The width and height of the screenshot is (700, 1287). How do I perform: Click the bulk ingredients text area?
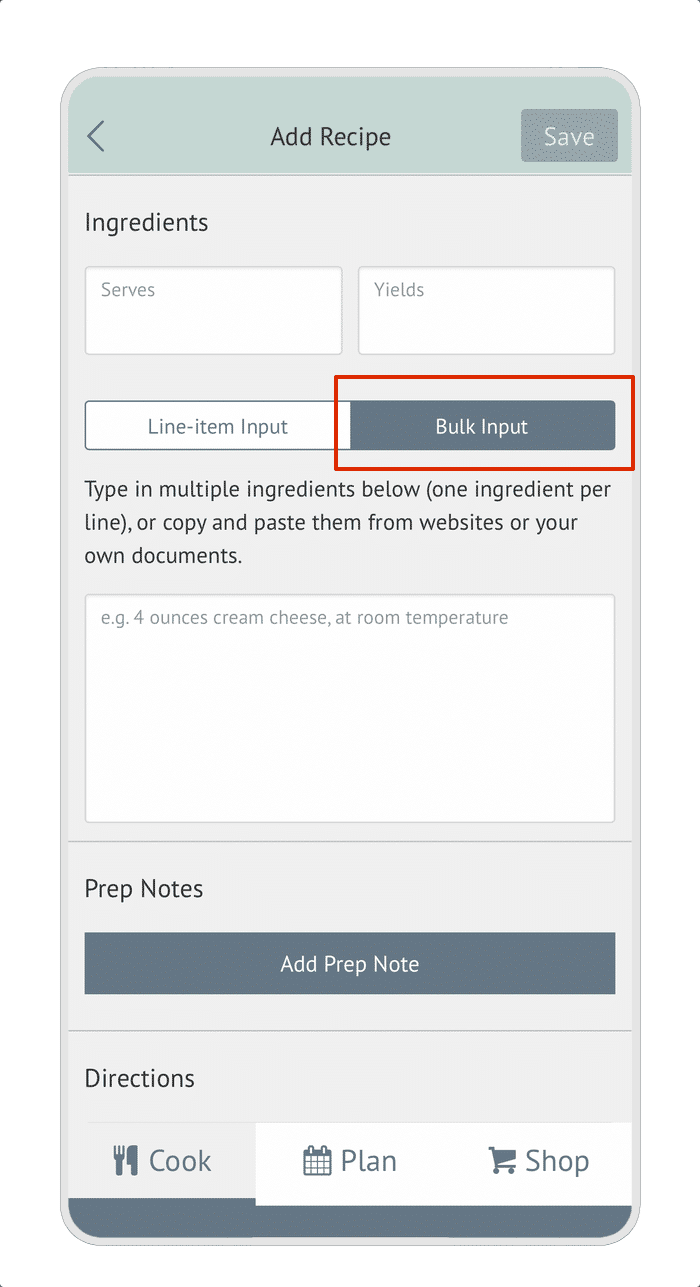click(350, 708)
